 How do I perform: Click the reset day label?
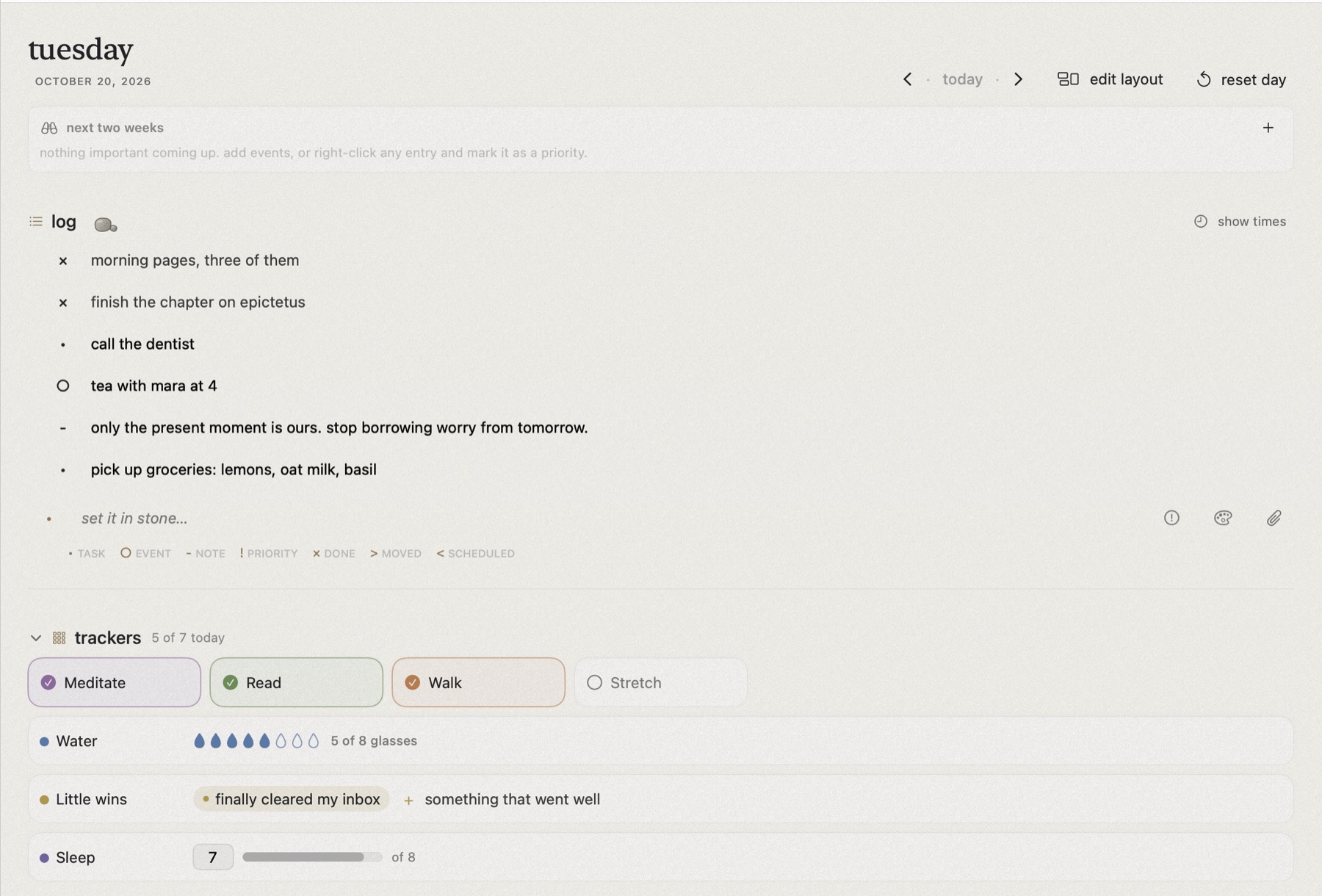(1253, 79)
